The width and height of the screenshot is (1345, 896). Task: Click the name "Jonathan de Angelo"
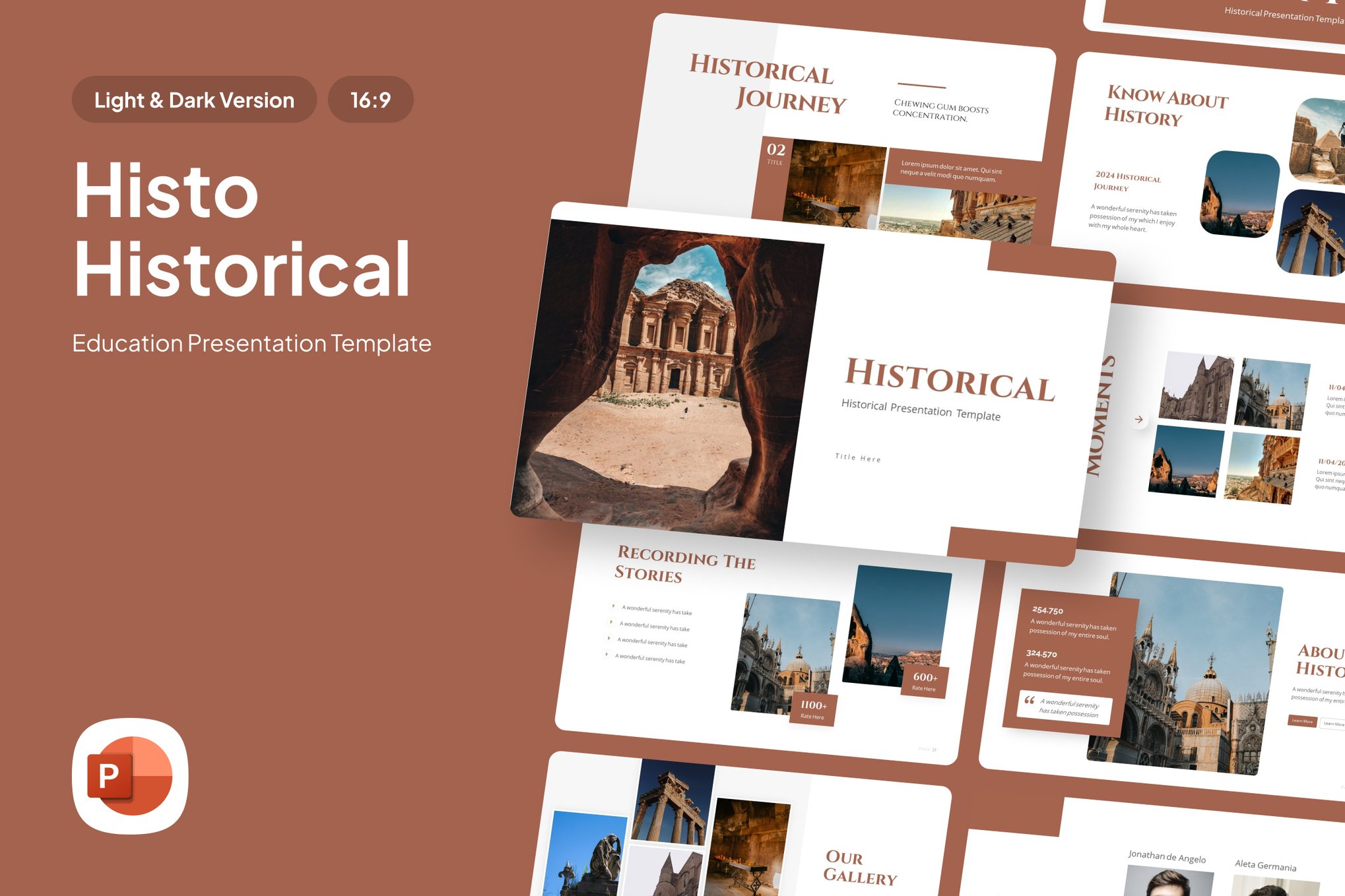tap(1167, 856)
